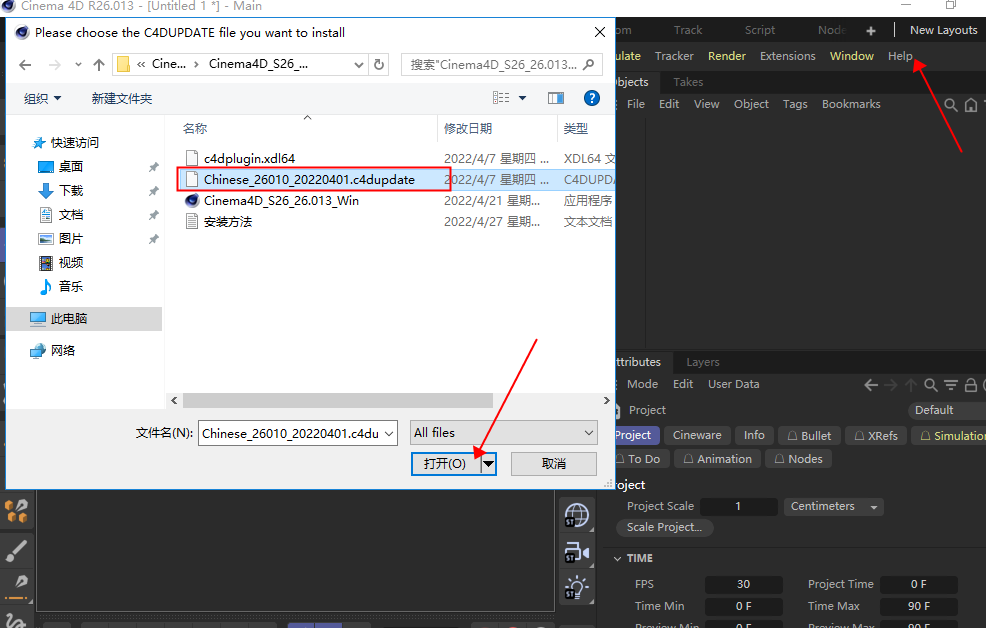This screenshot has width=986, height=628.
Task: Sort by the 修改日期 column header
Action: coord(468,129)
